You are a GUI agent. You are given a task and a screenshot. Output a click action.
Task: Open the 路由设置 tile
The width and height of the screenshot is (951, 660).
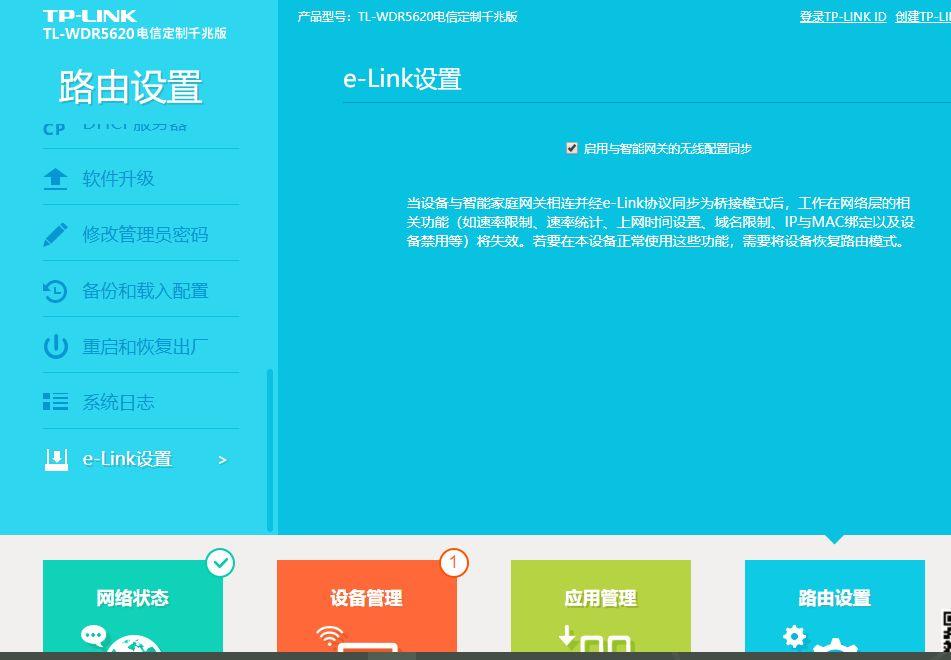pyautogui.click(x=835, y=607)
